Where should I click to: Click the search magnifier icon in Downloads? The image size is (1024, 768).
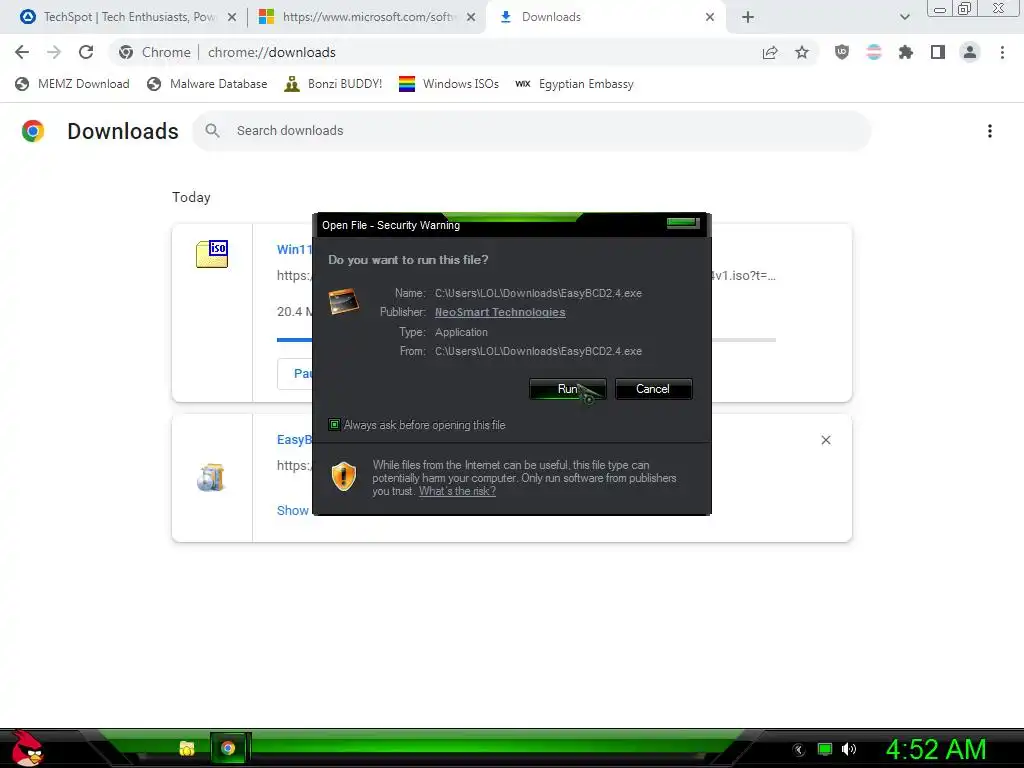(x=212, y=131)
